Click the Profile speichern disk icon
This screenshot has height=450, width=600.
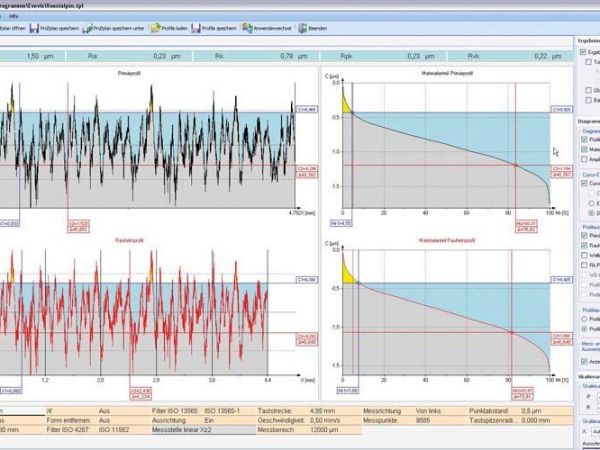tap(196, 28)
